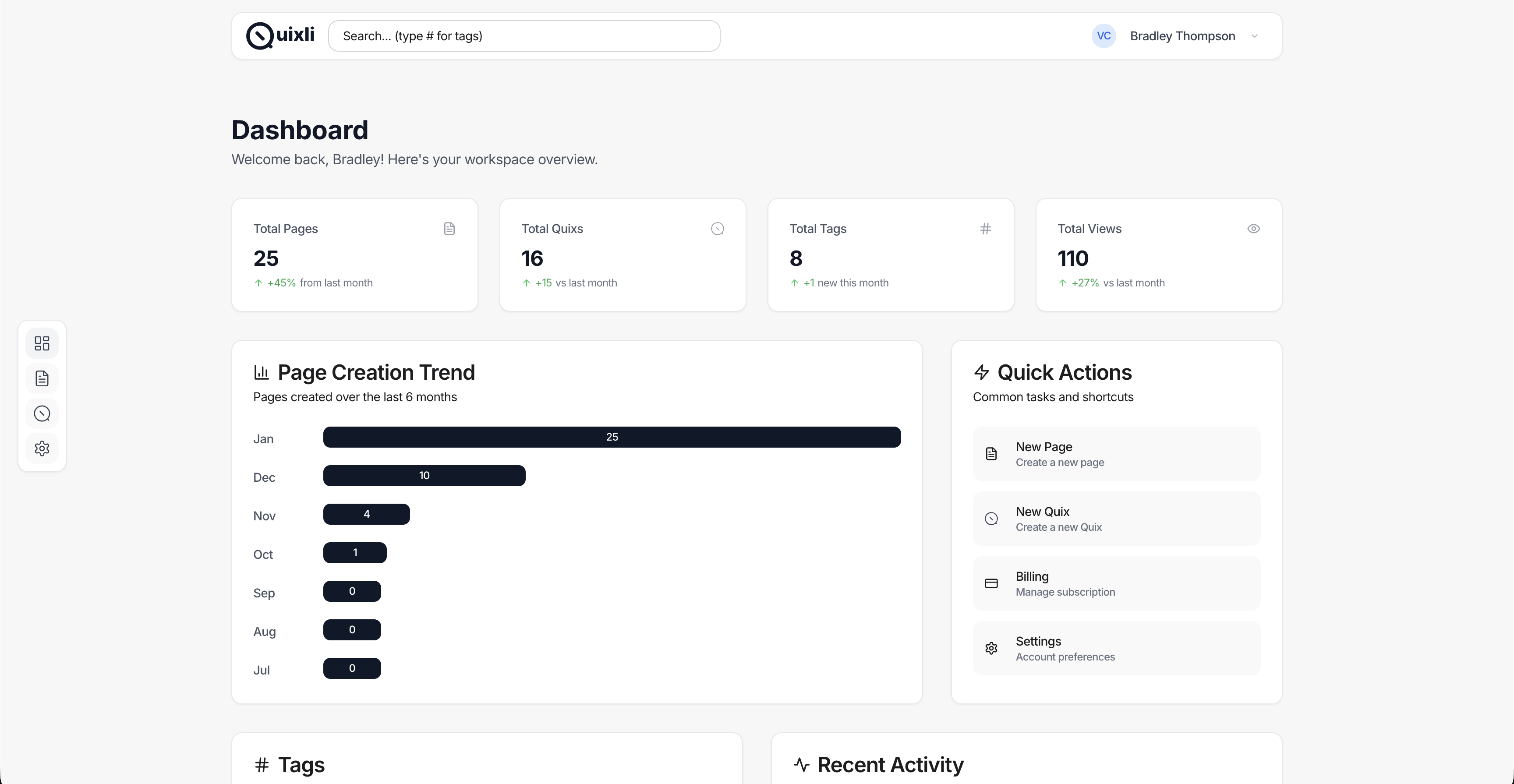Select New Quix to create a Quix
This screenshot has height=784, width=1514.
[x=1115, y=518]
